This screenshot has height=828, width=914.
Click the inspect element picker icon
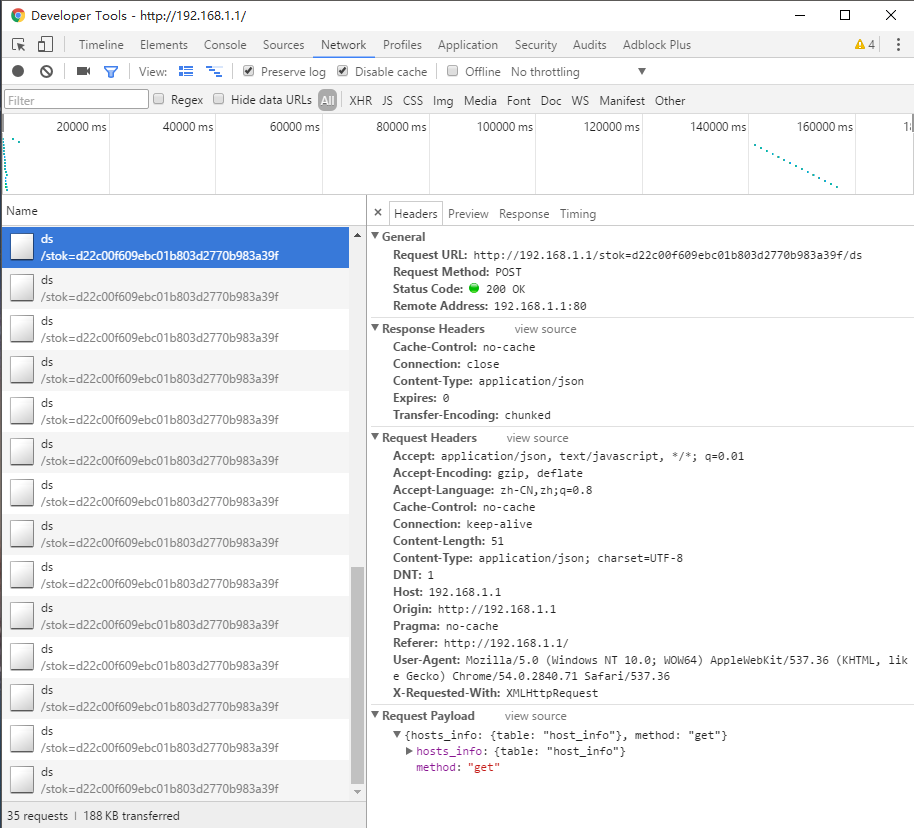pyautogui.click(x=19, y=45)
